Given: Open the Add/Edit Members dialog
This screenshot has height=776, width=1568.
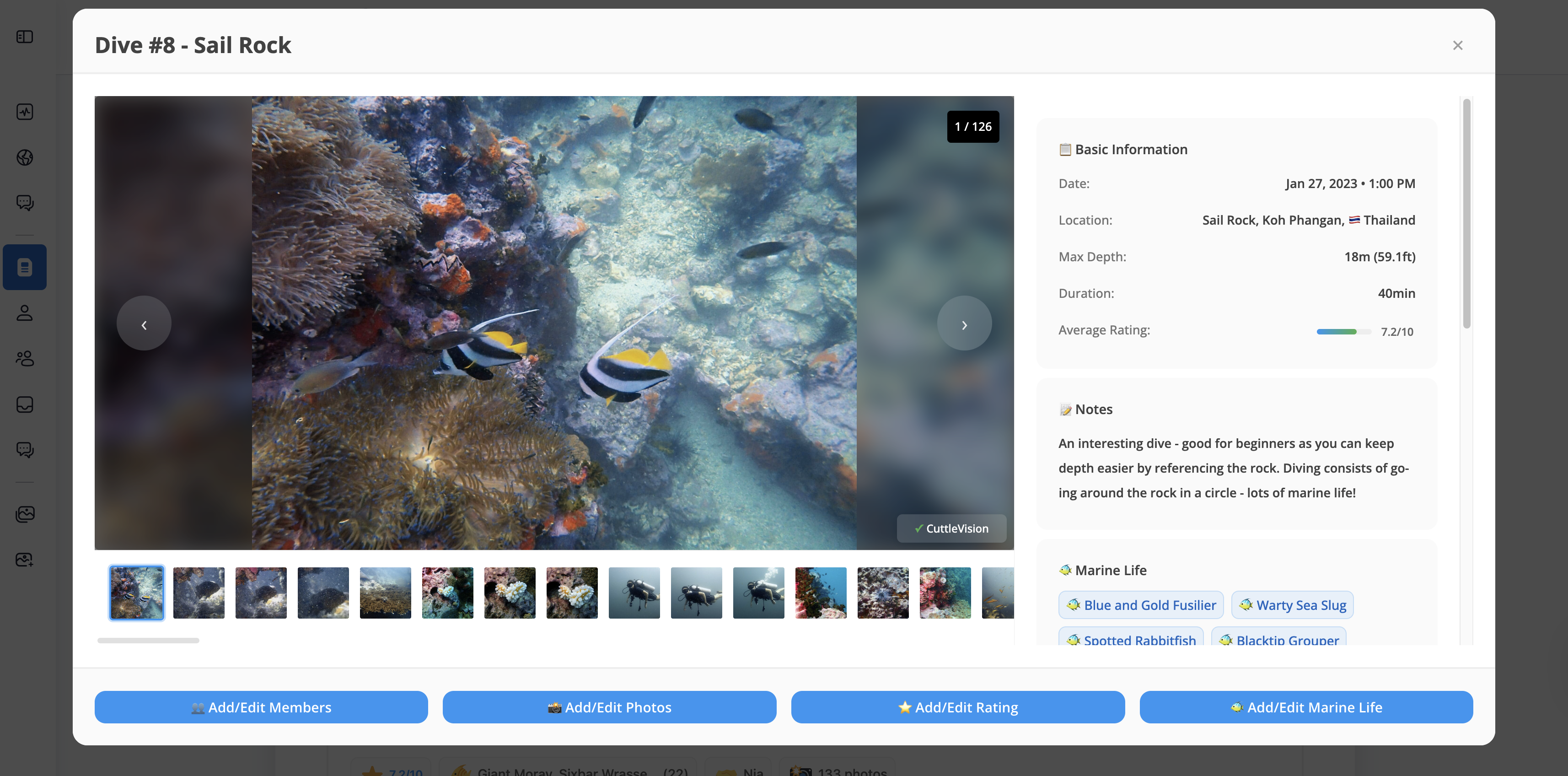Looking at the screenshot, I should click(x=261, y=707).
